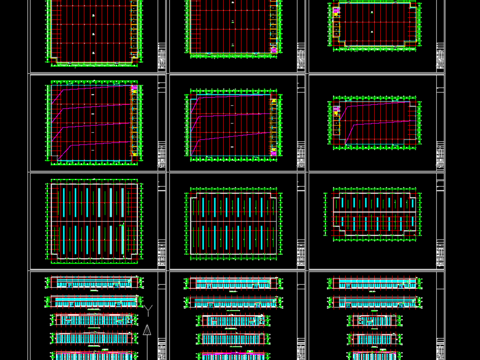Select the top-left floor plan drawing
Image resolution: width=480 pixels, height=360 pixels.
pos(94,33)
